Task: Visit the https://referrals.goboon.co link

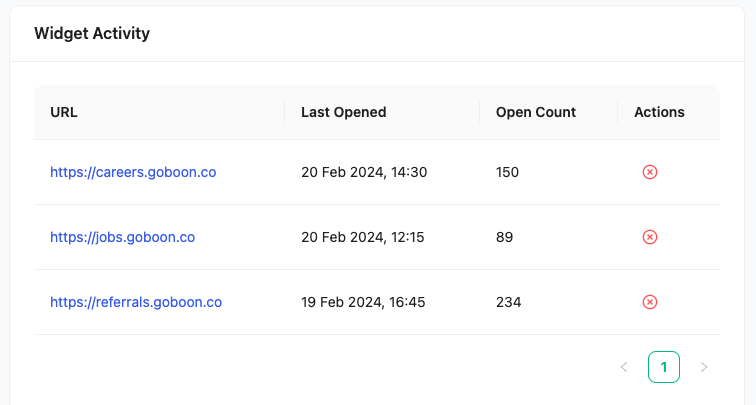Action: click(136, 302)
